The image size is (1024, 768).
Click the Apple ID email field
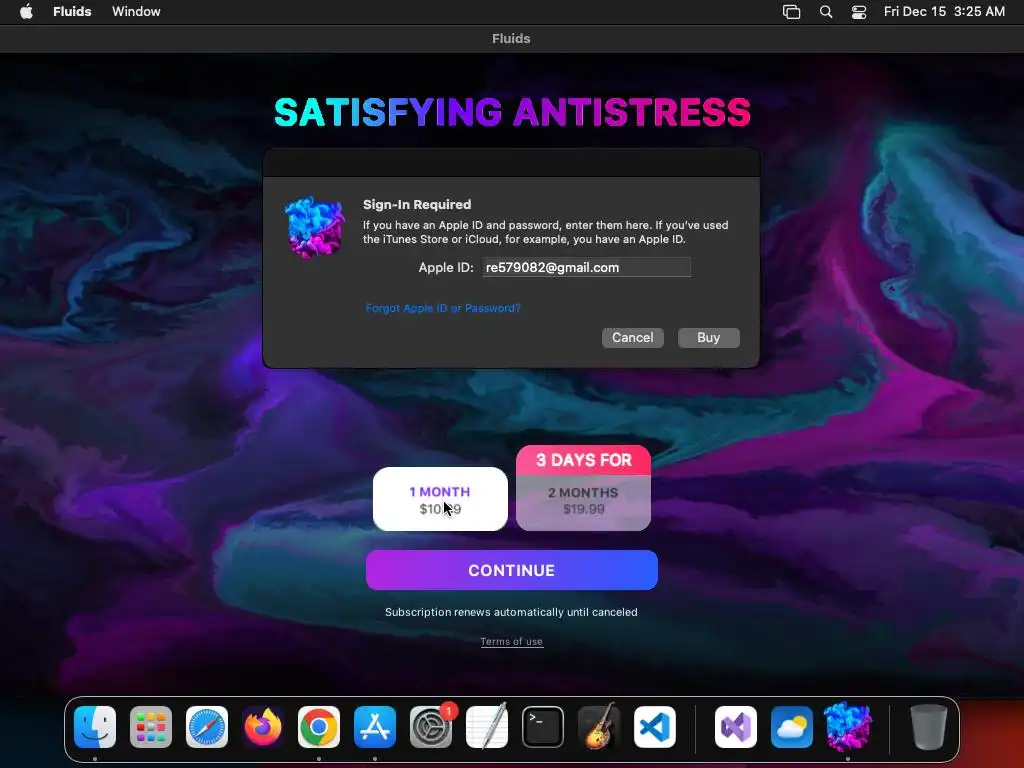[x=586, y=267]
